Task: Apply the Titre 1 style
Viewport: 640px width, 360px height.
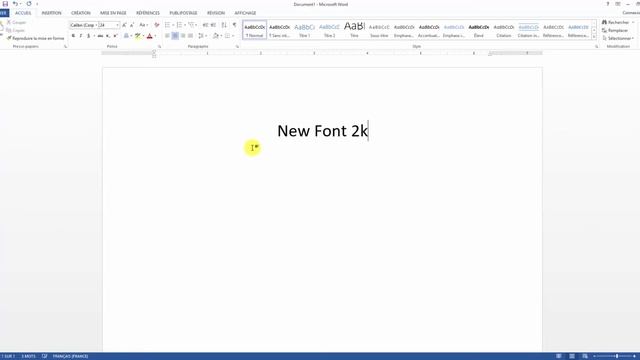Action: coord(304,30)
